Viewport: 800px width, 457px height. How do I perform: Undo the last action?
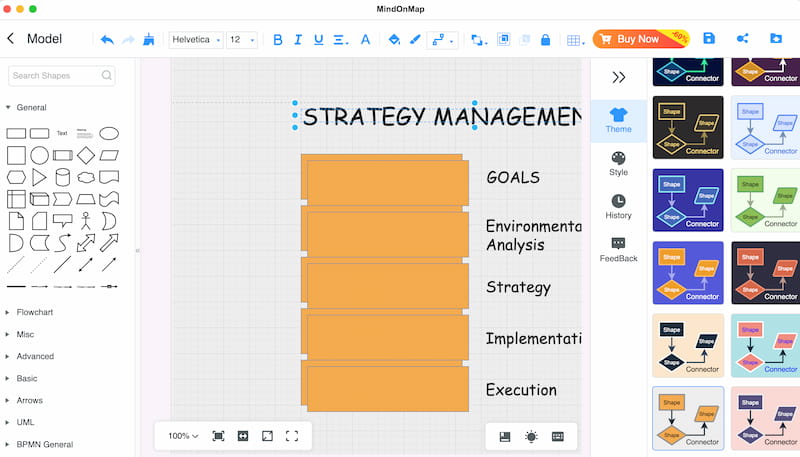click(x=107, y=39)
